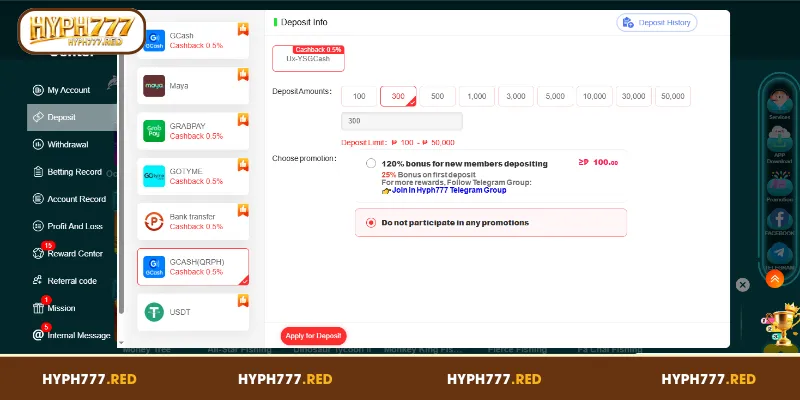Select the GOTYME payment method text
Viewport: 800px width, 400px height.
click(186, 171)
